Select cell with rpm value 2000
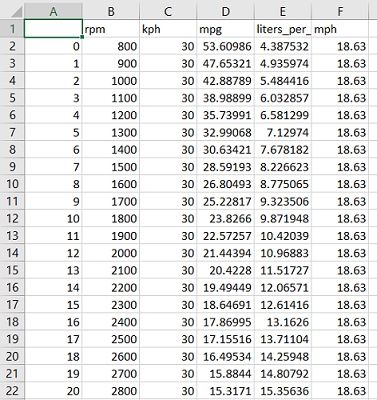This screenshot has width=377, height=400. pos(111,253)
